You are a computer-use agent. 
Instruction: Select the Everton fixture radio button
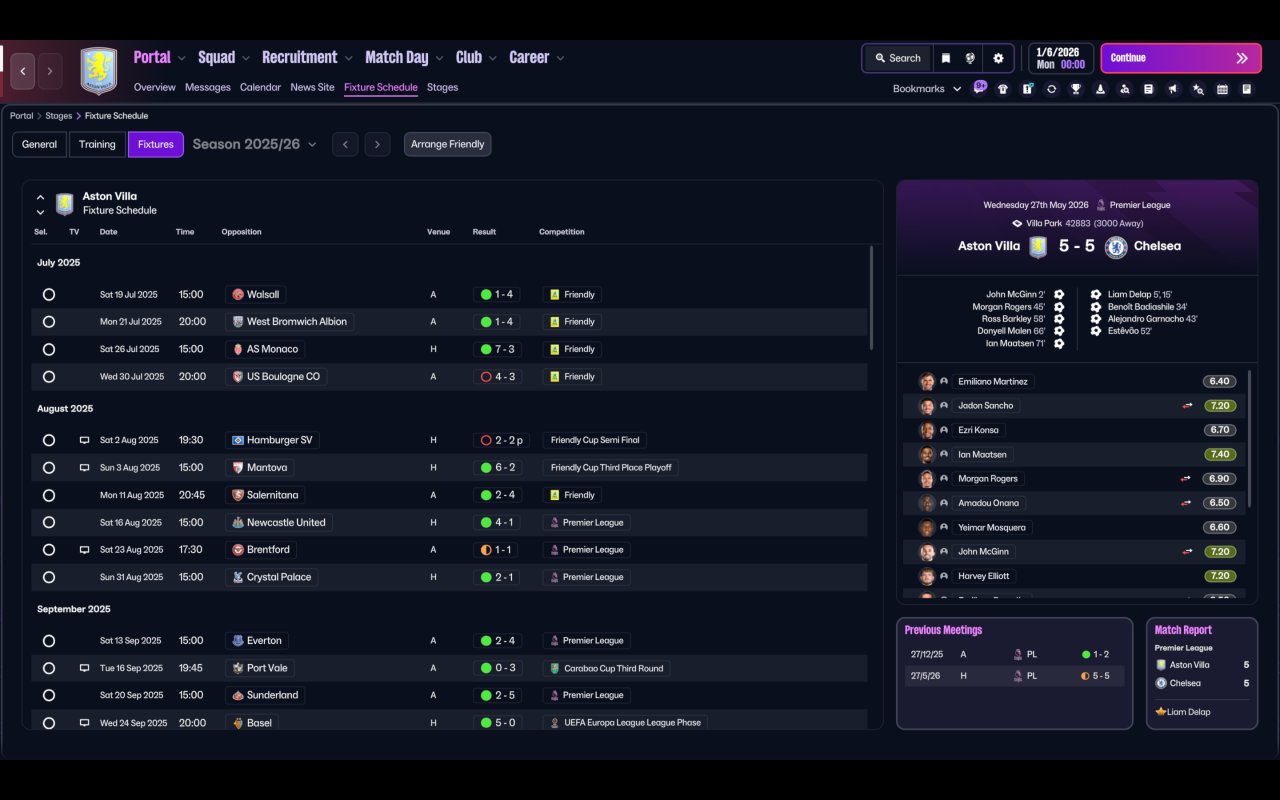[49, 641]
